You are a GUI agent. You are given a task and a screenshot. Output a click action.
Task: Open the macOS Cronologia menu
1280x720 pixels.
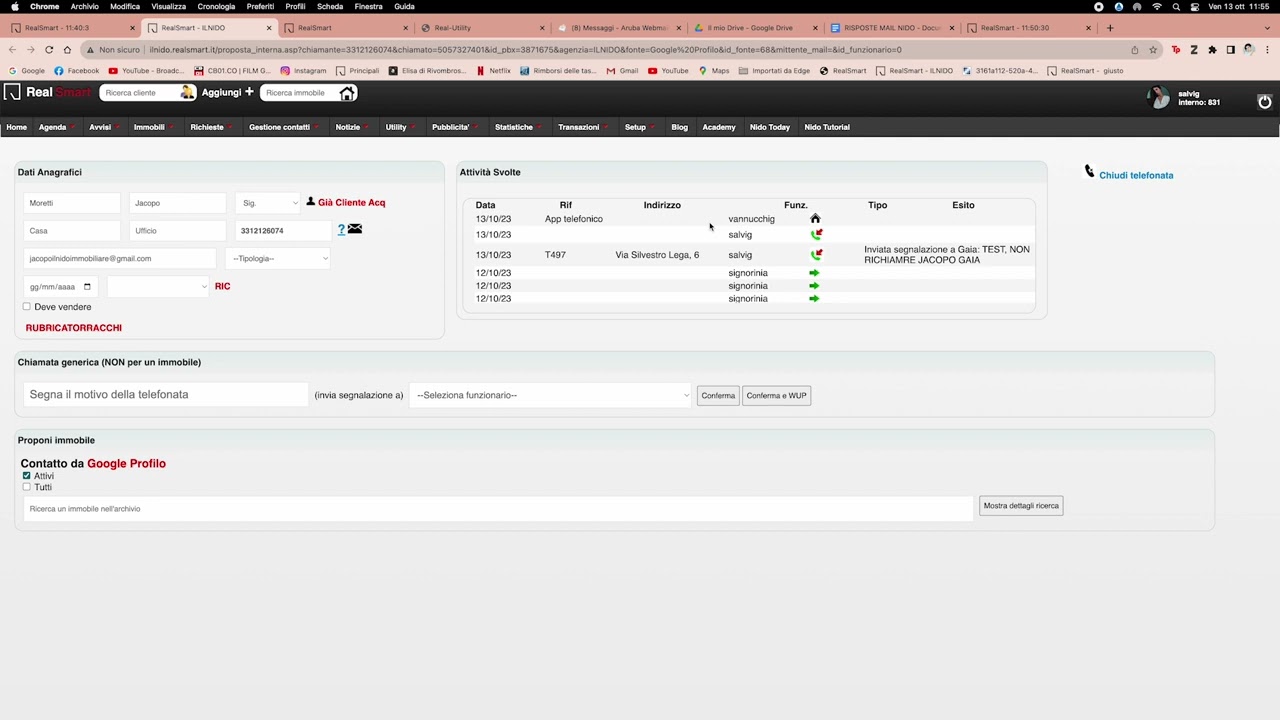(216, 6)
